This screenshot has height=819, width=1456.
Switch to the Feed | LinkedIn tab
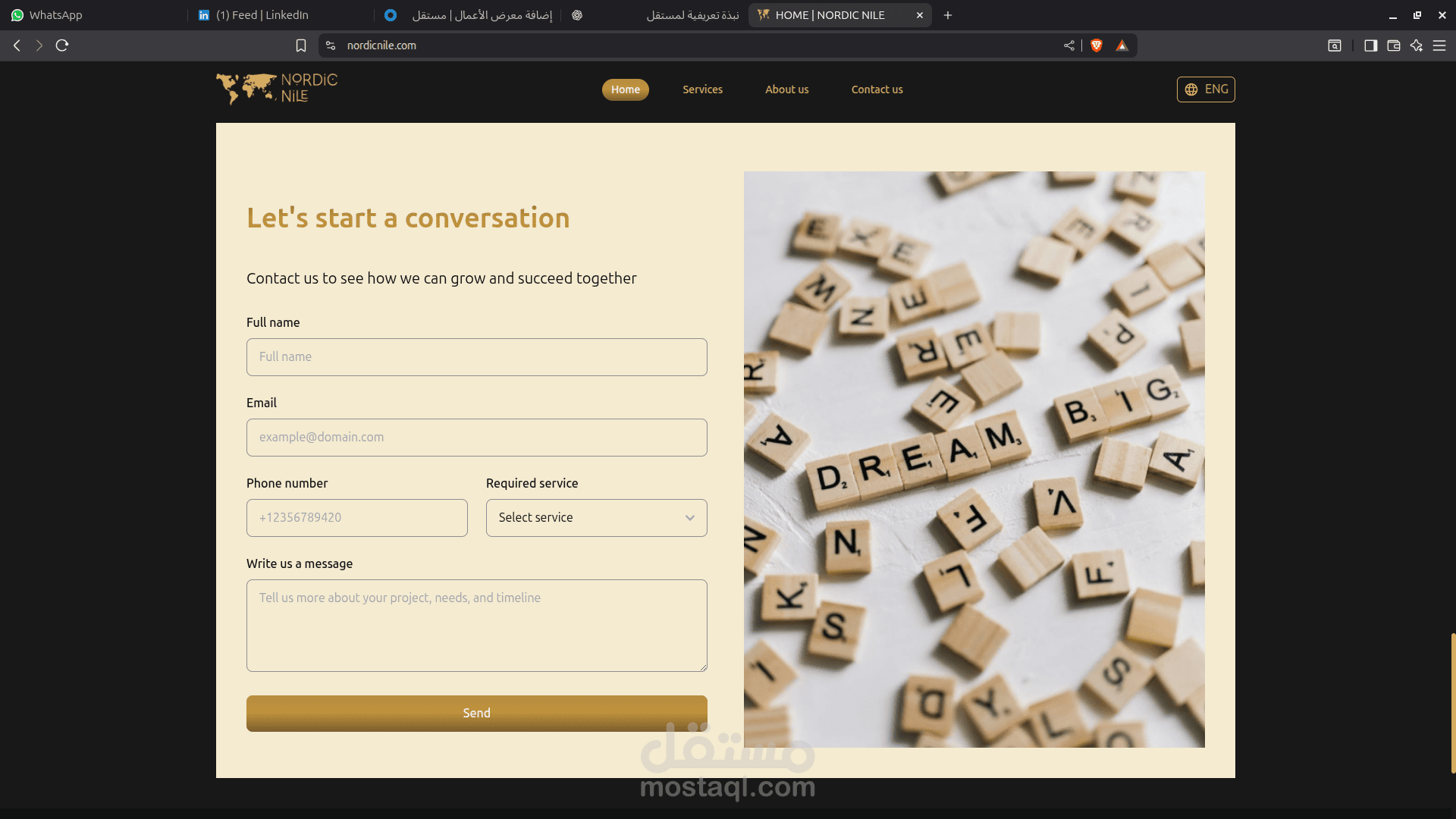pyautogui.click(x=281, y=15)
